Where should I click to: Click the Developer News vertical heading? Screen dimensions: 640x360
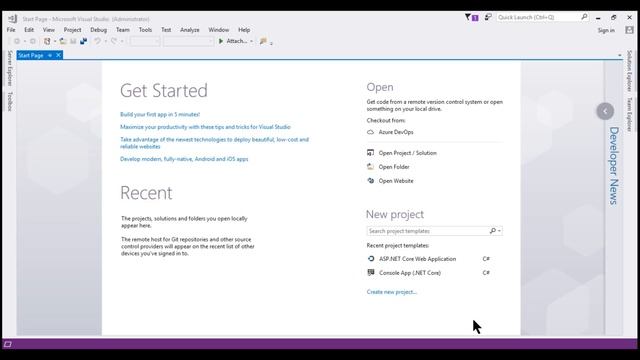click(x=614, y=166)
